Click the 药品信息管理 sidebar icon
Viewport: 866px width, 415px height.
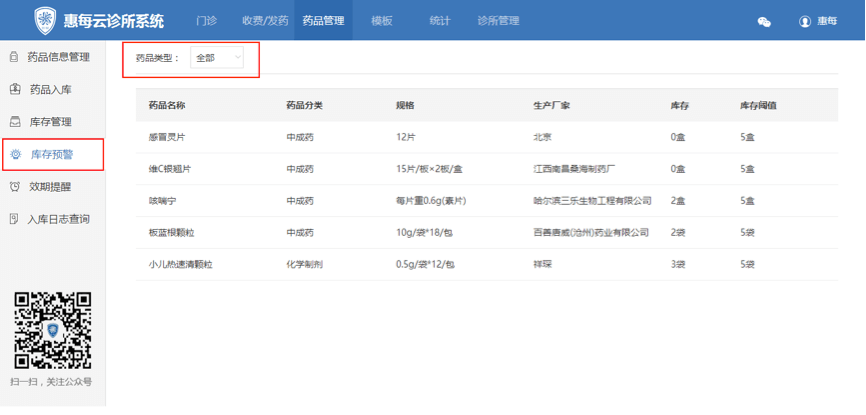coord(14,57)
